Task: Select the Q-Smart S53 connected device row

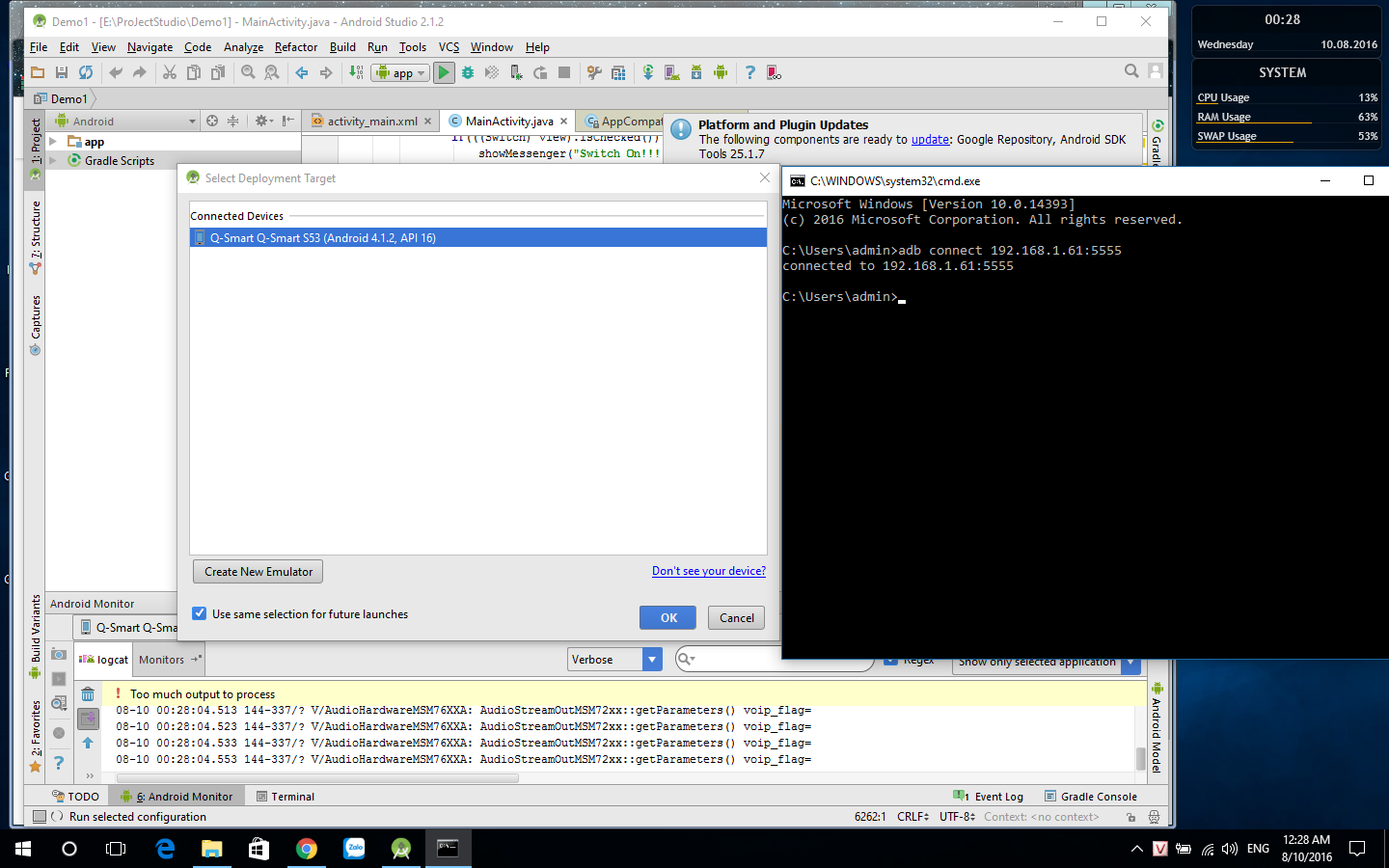Action: pos(478,237)
